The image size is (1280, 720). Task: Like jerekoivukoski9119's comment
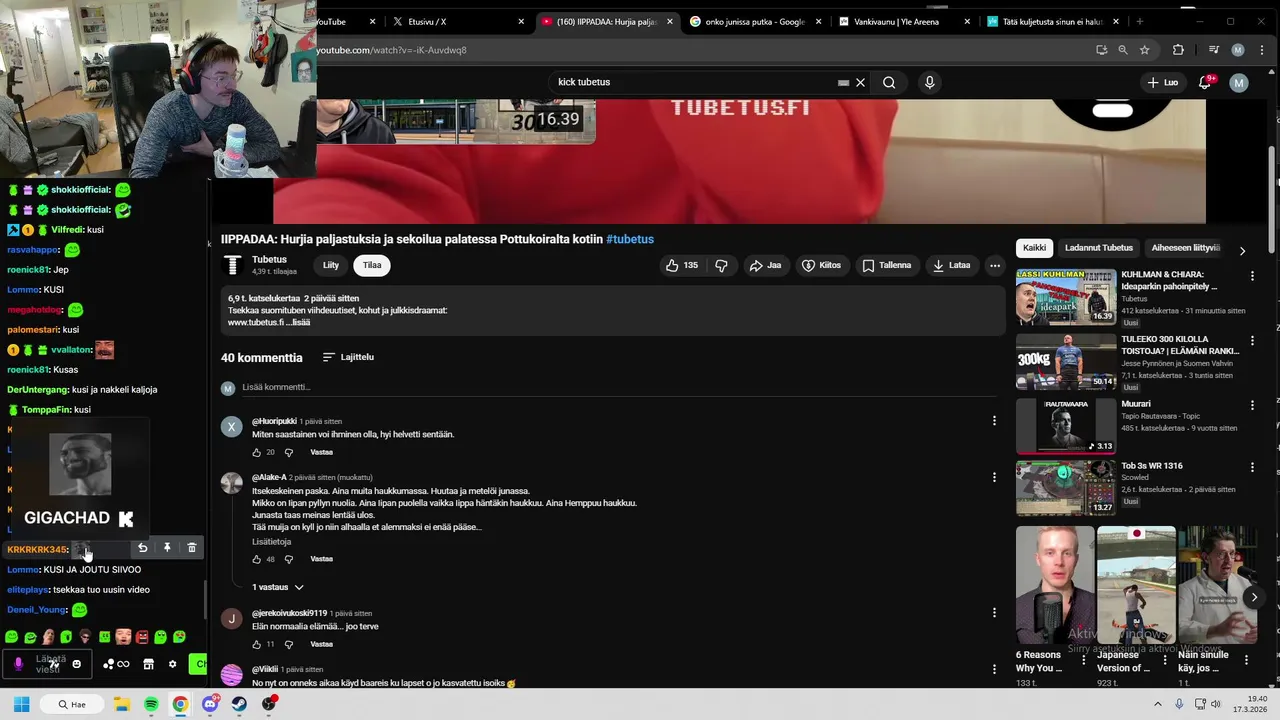pyautogui.click(x=256, y=644)
